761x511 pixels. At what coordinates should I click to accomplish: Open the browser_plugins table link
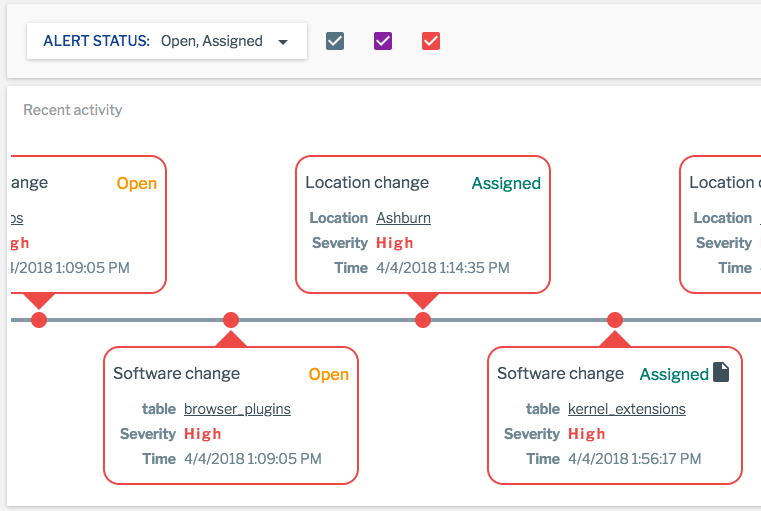click(x=237, y=409)
